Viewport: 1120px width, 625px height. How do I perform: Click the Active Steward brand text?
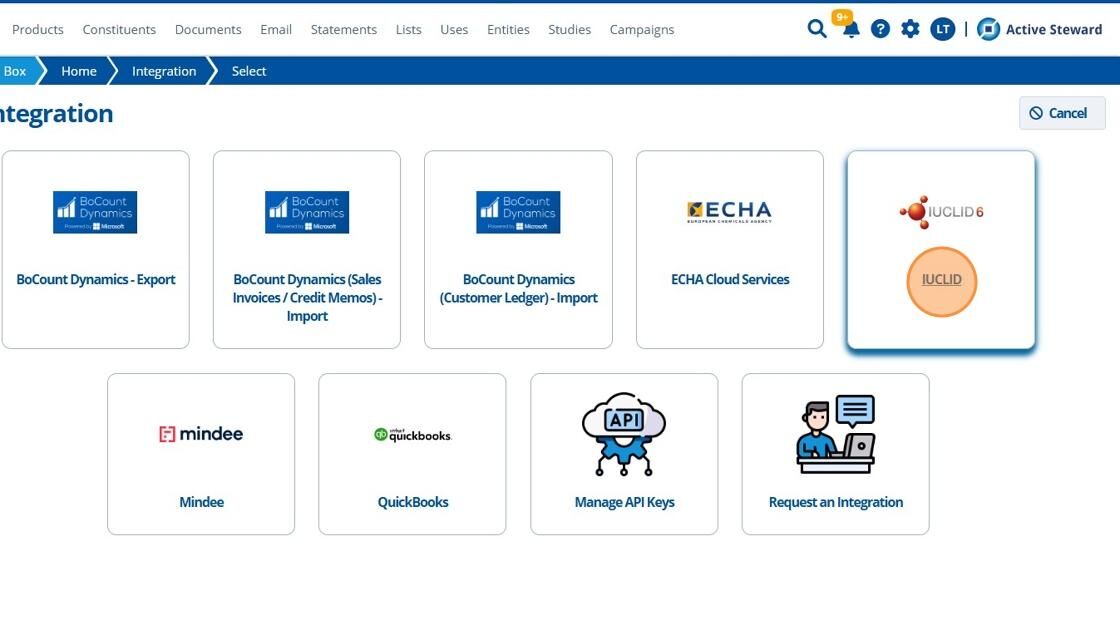click(1054, 29)
